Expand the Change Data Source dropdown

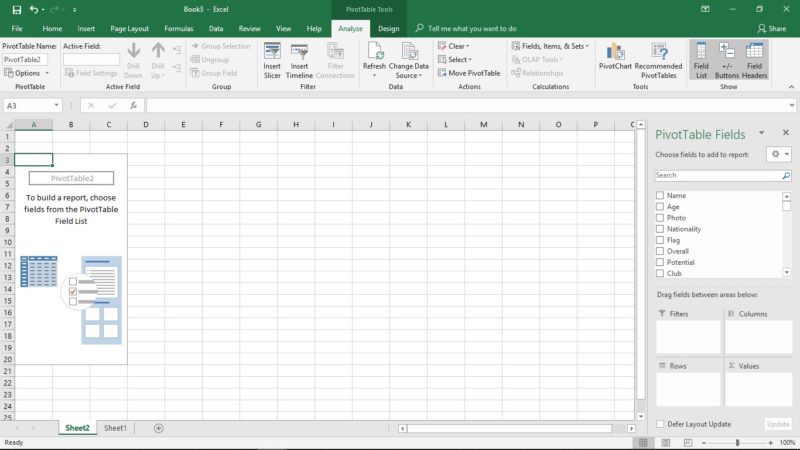pos(408,76)
